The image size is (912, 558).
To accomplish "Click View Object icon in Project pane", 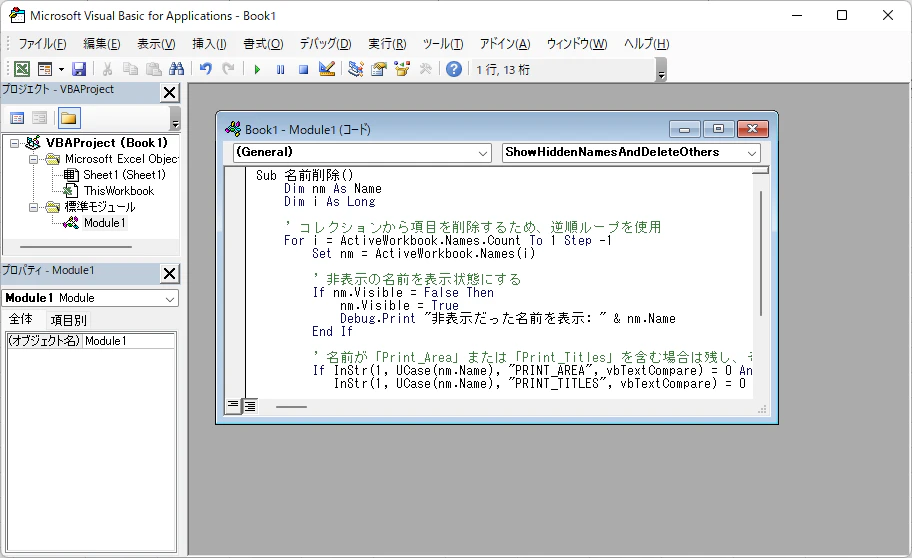I will 40,118.
